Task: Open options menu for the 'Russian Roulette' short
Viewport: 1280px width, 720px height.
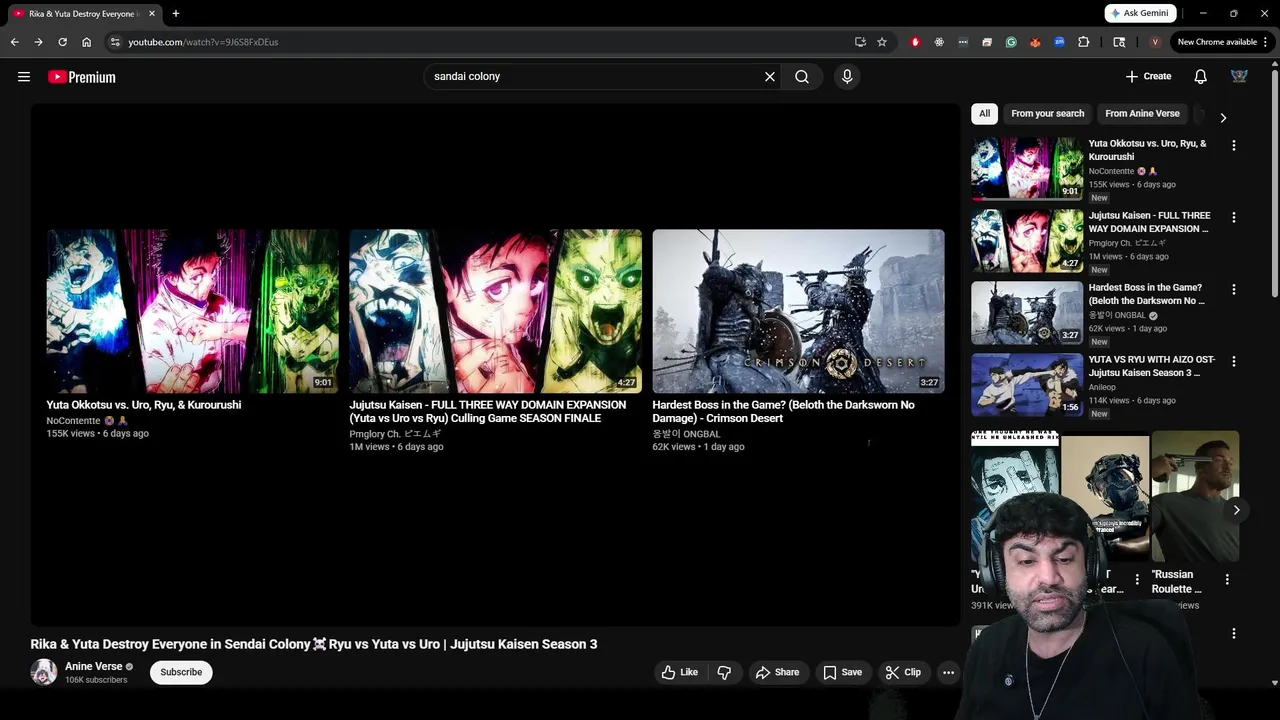Action: coord(1227,579)
